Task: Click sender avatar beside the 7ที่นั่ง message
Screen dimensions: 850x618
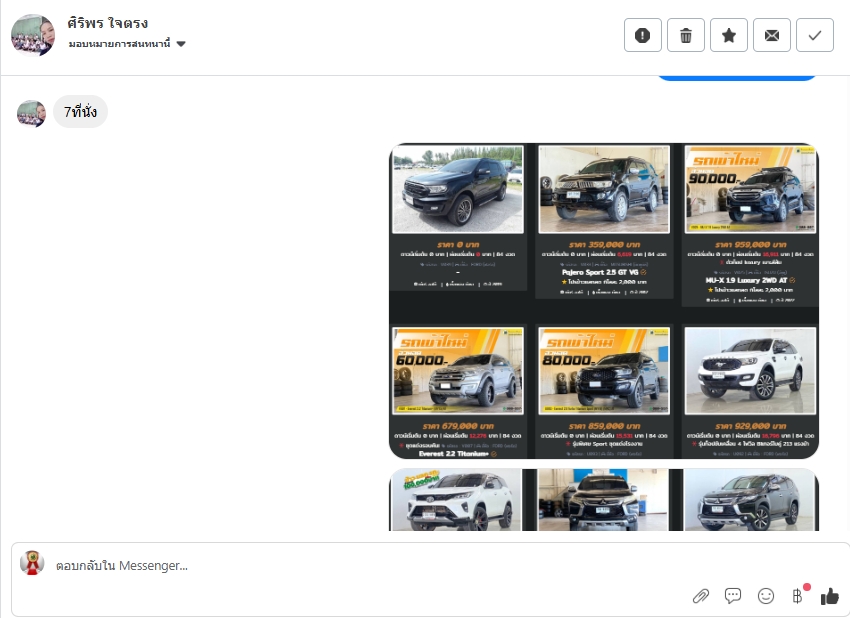Action: 32,113
